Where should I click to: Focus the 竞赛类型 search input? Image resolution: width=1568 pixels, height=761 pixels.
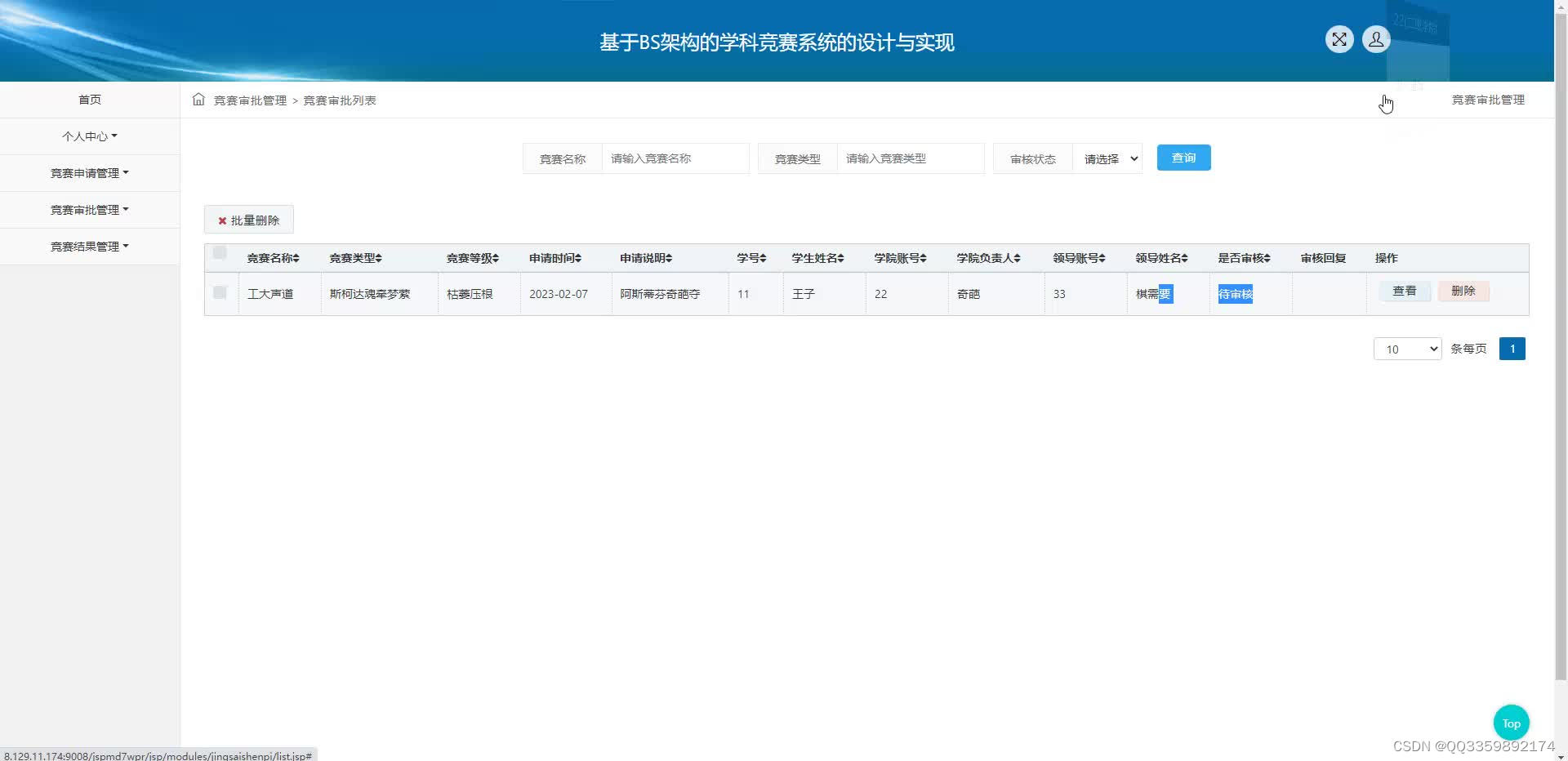911,158
